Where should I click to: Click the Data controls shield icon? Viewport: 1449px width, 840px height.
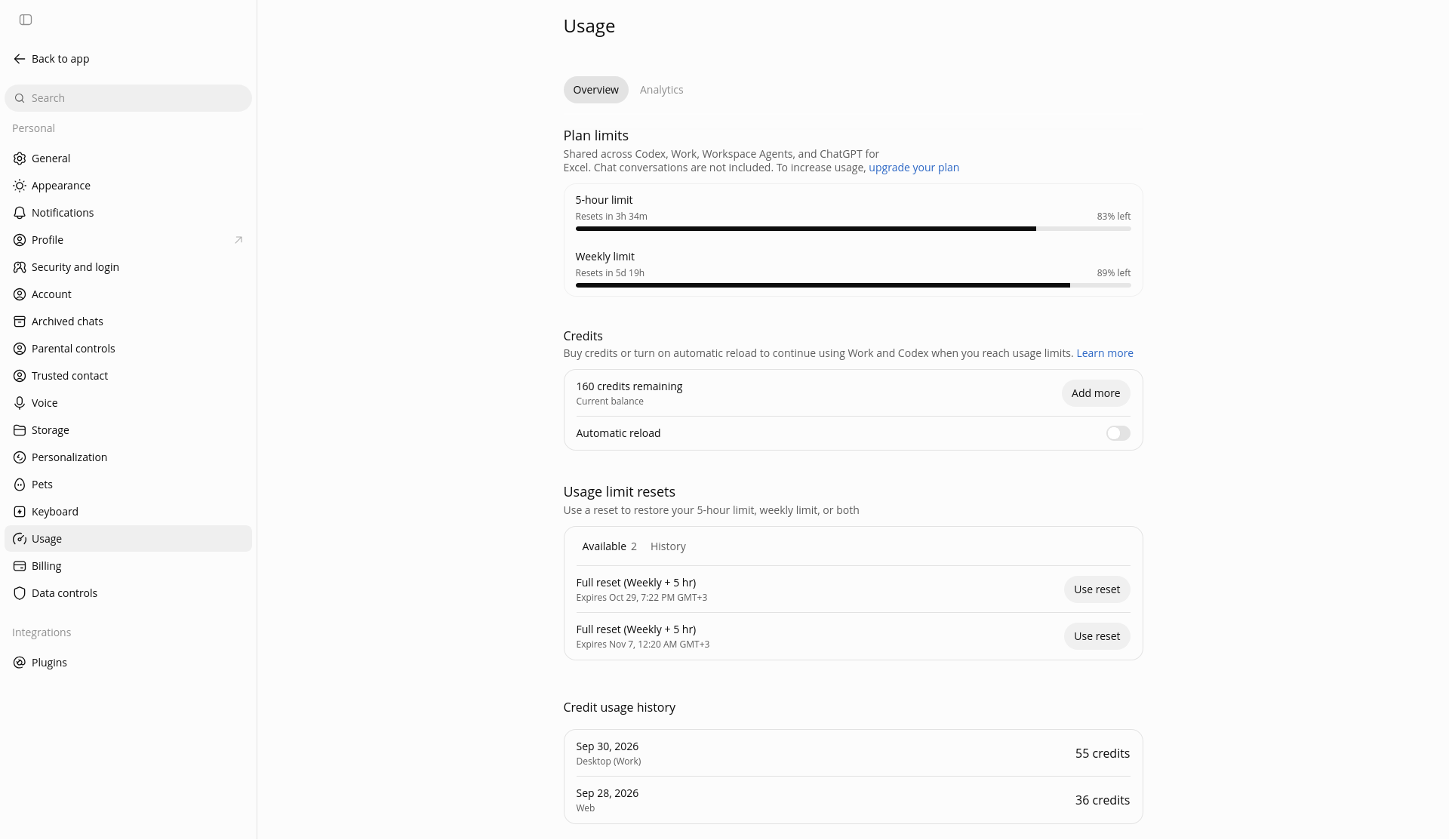[20, 593]
